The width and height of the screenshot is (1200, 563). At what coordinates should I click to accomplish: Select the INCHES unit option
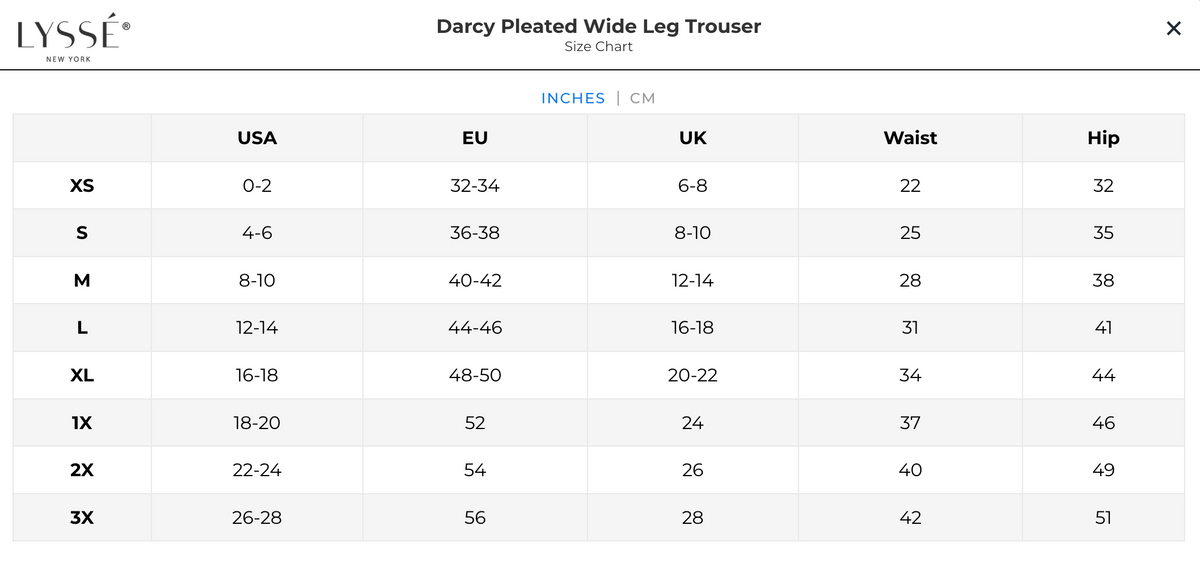pos(573,98)
